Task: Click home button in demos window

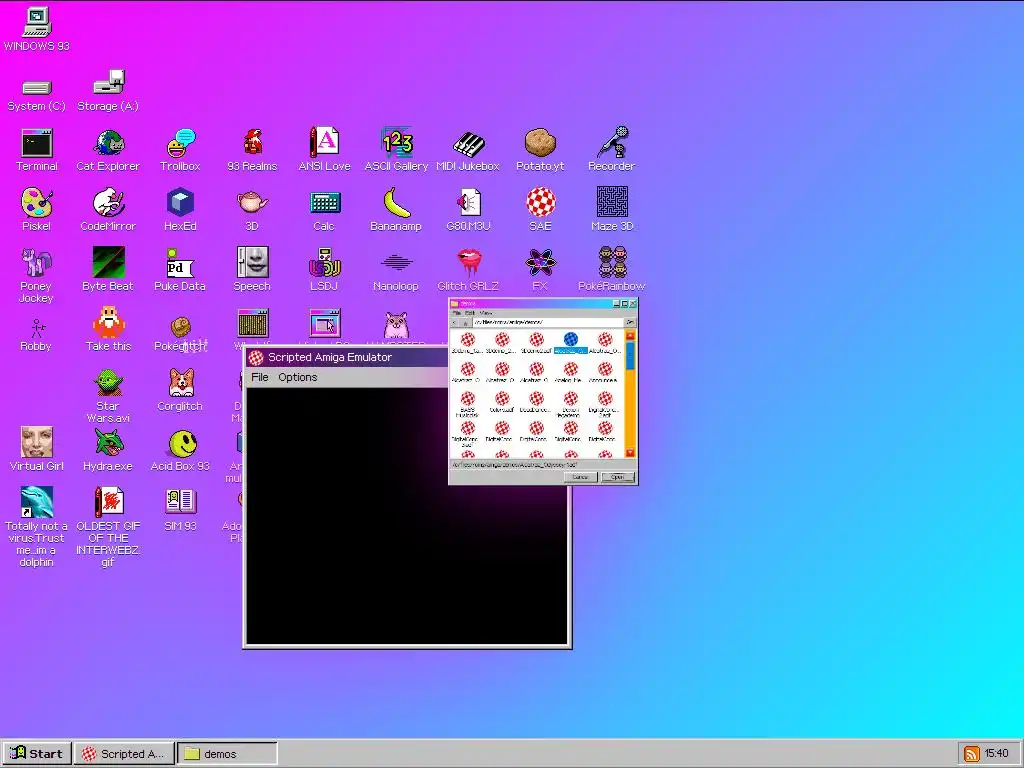Action: [x=465, y=323]
